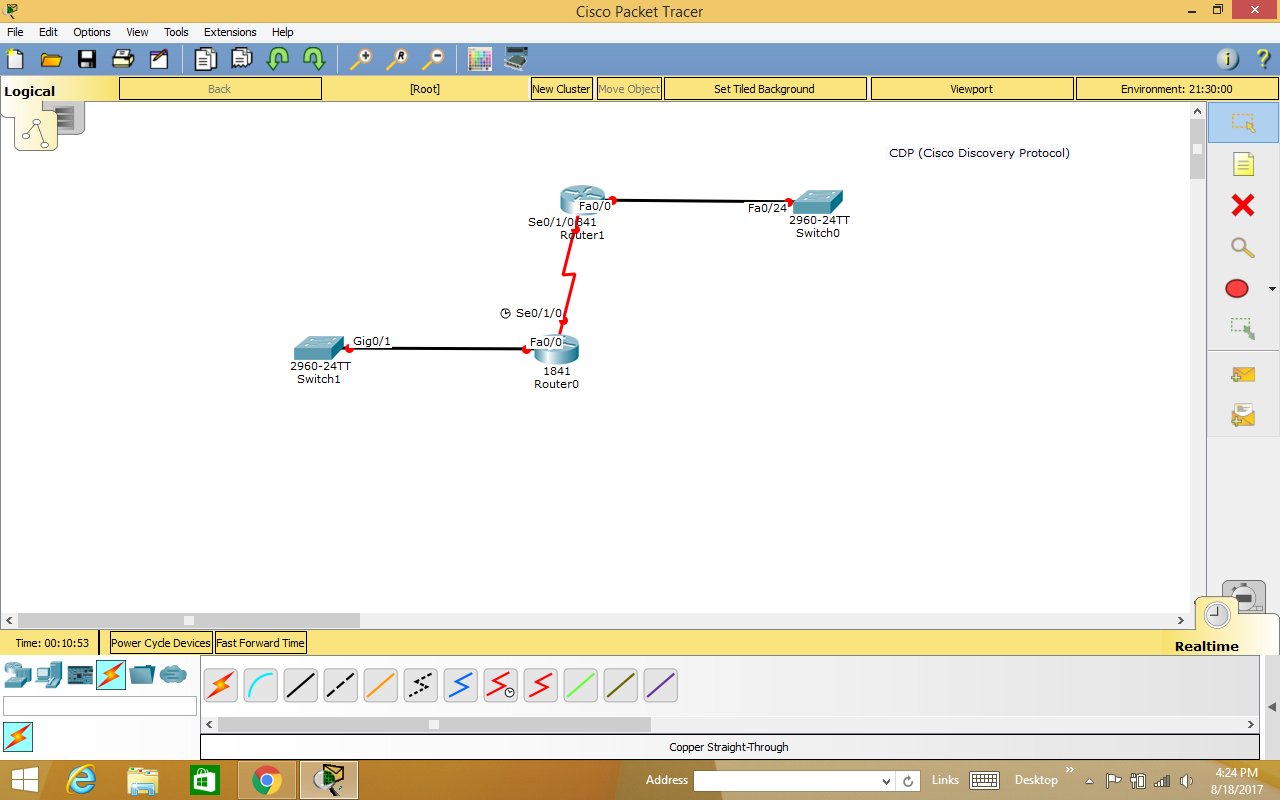Pick the orange Fiber cable
The height and width of the screenshot is (800, 1280).
point(381,685)
